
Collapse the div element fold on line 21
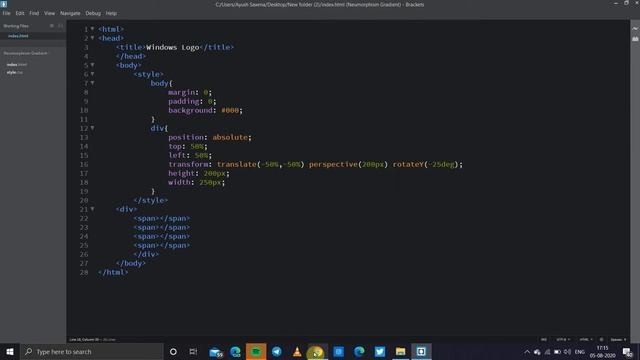coord(93,209)
